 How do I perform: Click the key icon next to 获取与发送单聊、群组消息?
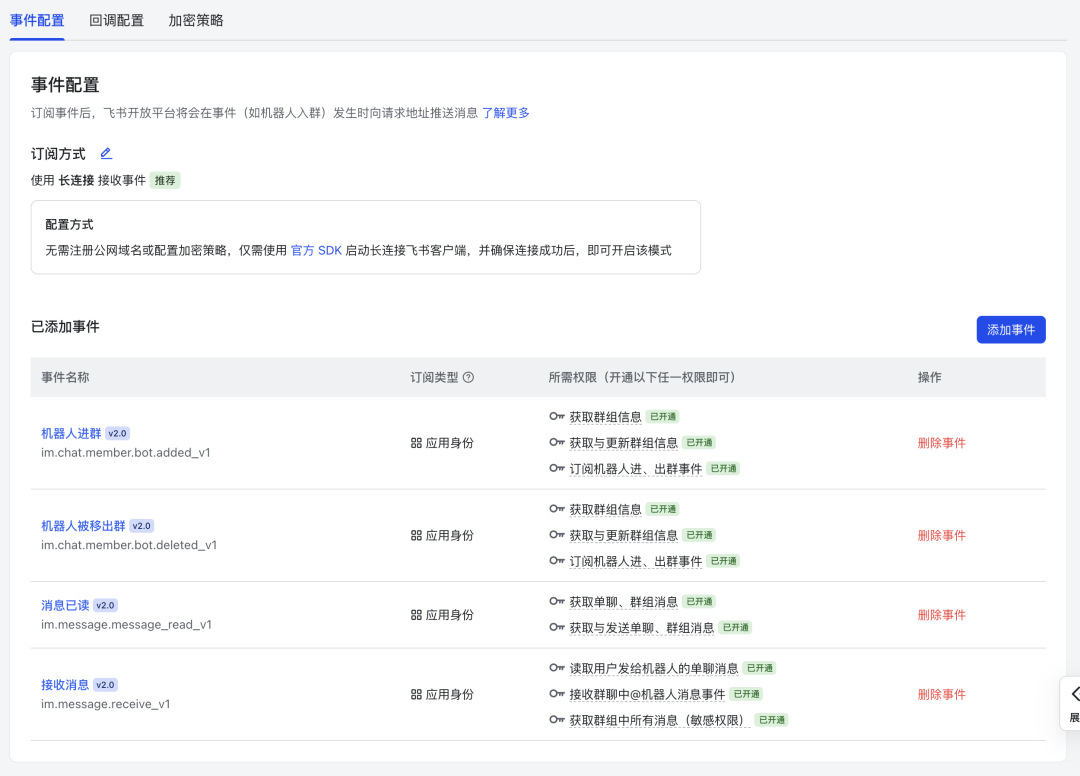[x=557, y=628]
